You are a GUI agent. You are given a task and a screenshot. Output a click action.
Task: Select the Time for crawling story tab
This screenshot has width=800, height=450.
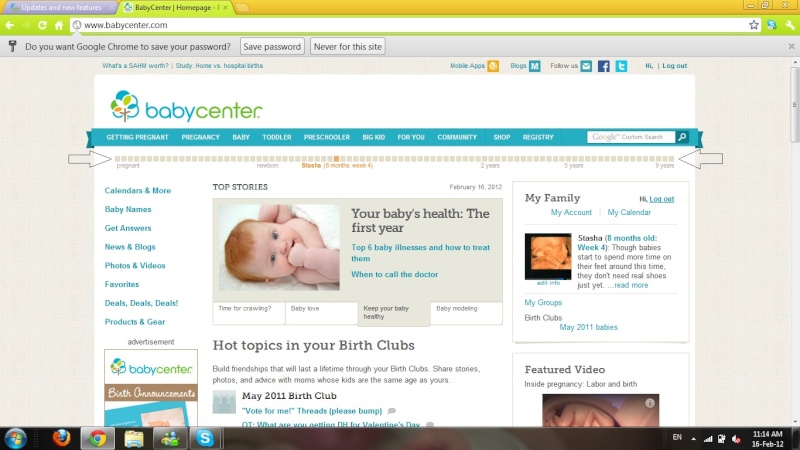pos(248,313)
